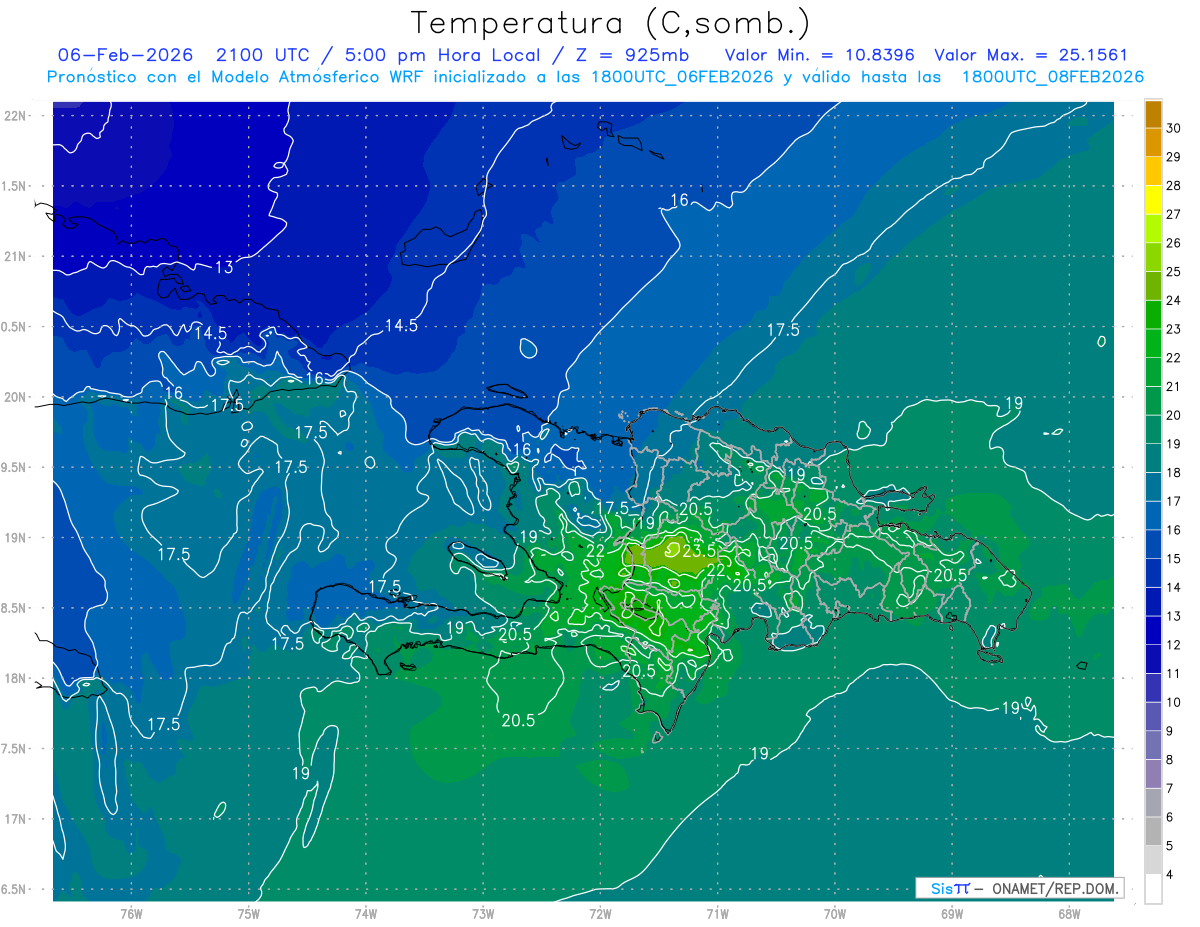Click Valor Max. = 25.1561 text
This screenshot has width=1200, height=927.
pos(1031,55)
